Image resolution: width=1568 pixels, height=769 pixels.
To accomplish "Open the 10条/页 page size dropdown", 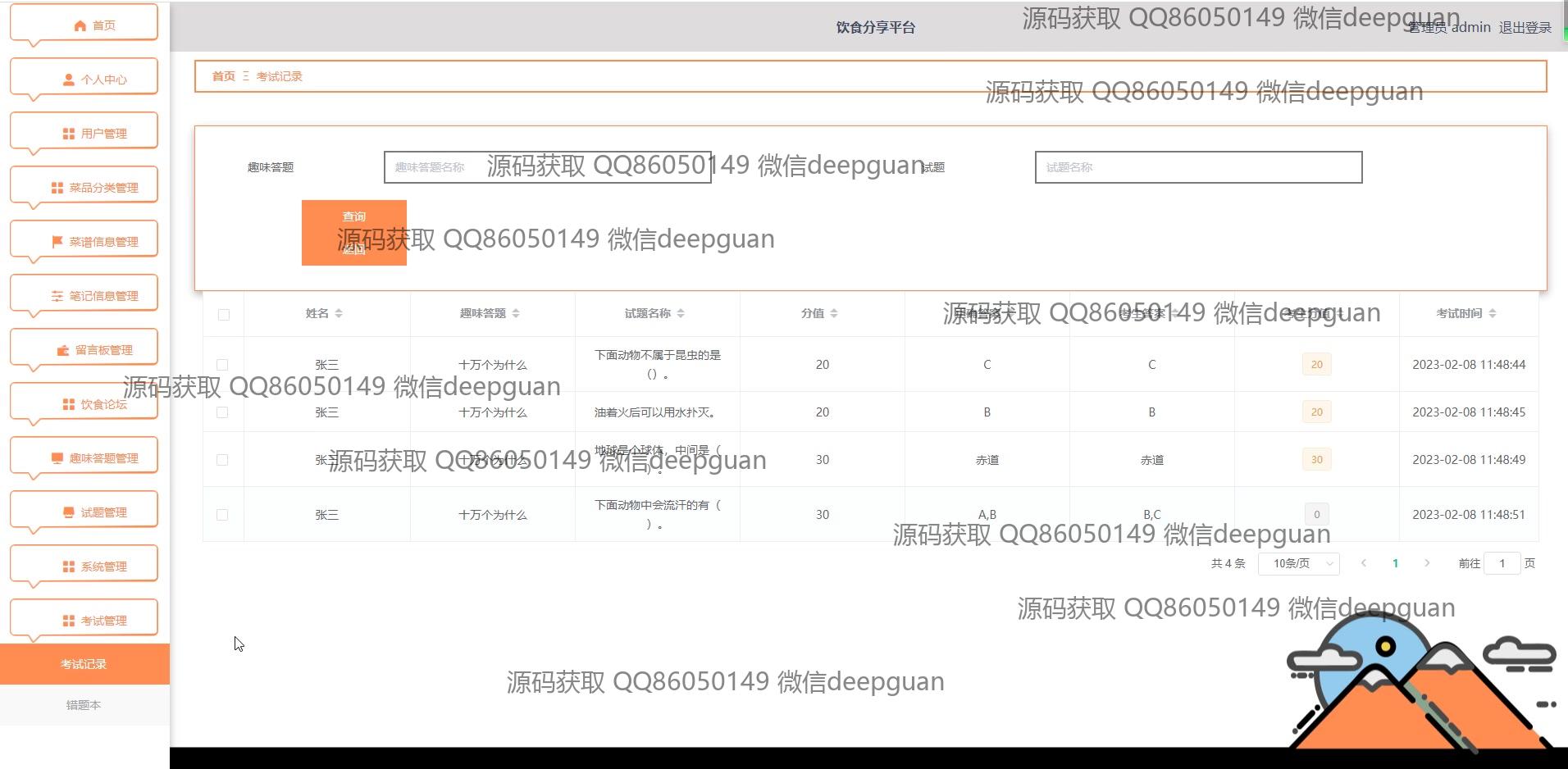I will coord(1298,563).
